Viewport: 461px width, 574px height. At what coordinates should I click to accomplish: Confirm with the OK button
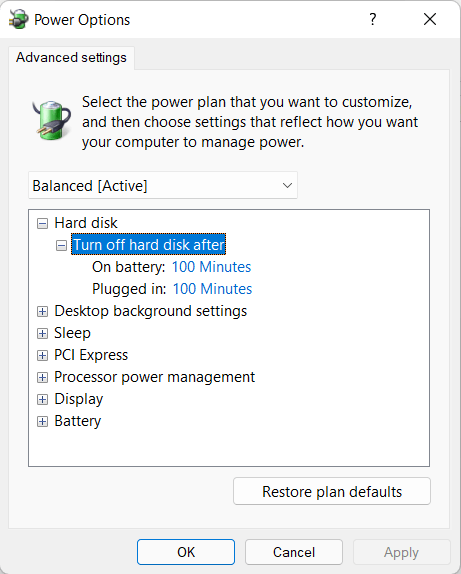click(186, 552)
